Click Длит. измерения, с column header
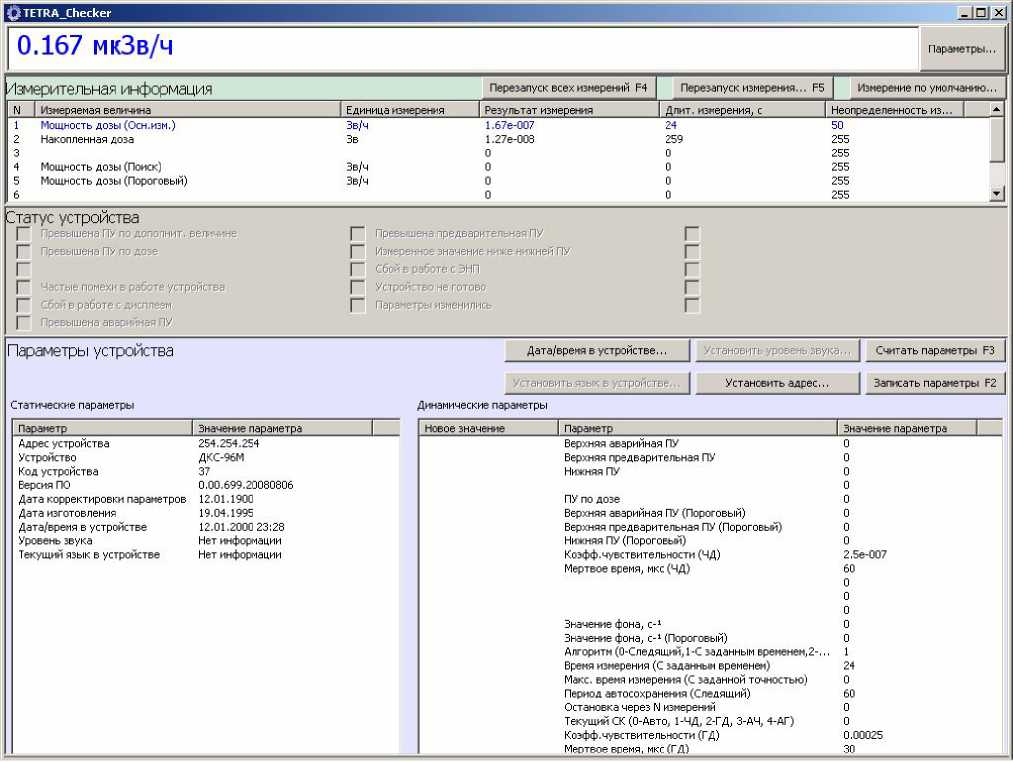Screen dimensions: 1013x762 pos(742,110)
